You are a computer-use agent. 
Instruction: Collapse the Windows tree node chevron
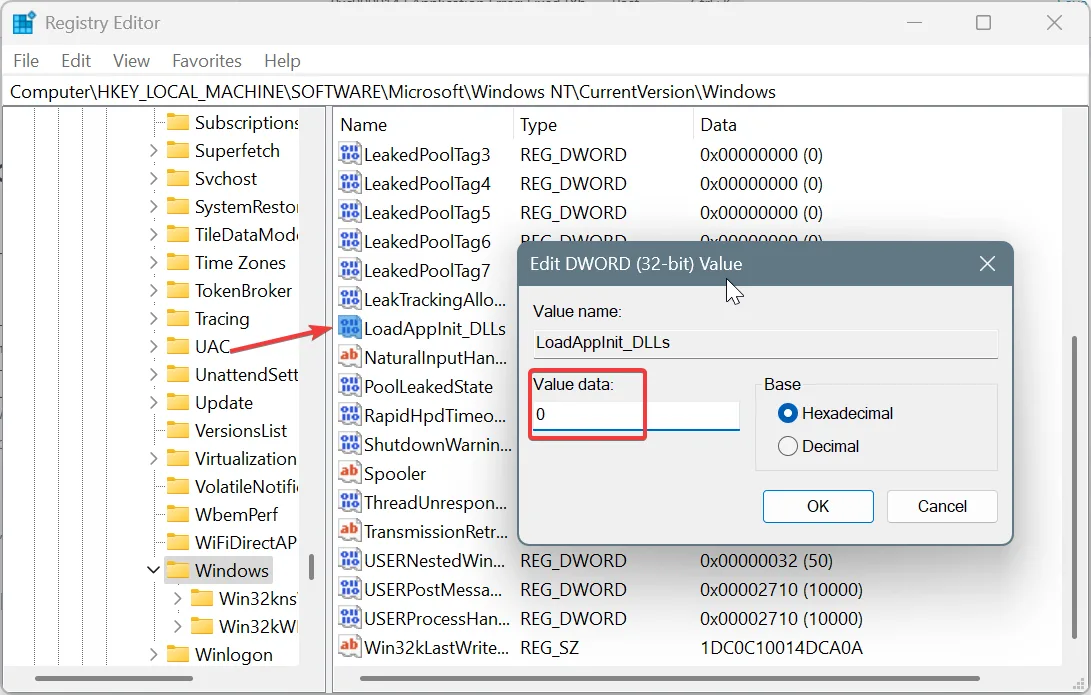[152, 569]
